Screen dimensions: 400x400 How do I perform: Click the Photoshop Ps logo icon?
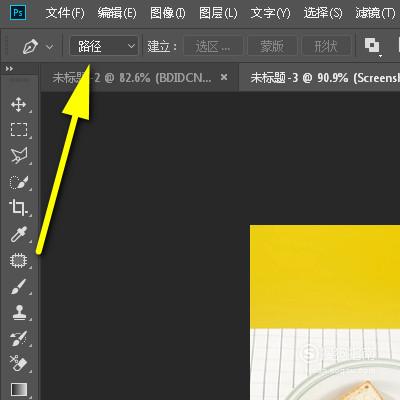click(x=18, y=13)
